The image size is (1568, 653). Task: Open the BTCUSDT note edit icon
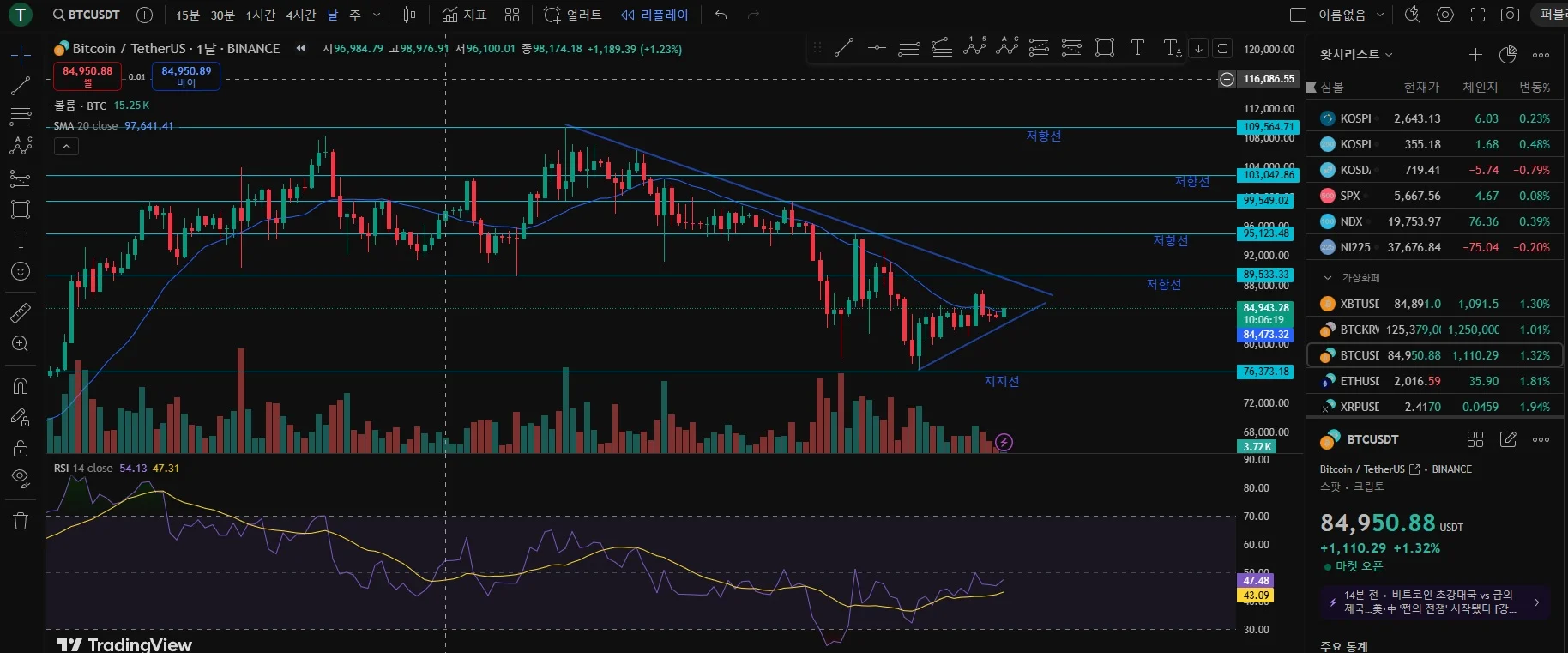pos(1508,439)
